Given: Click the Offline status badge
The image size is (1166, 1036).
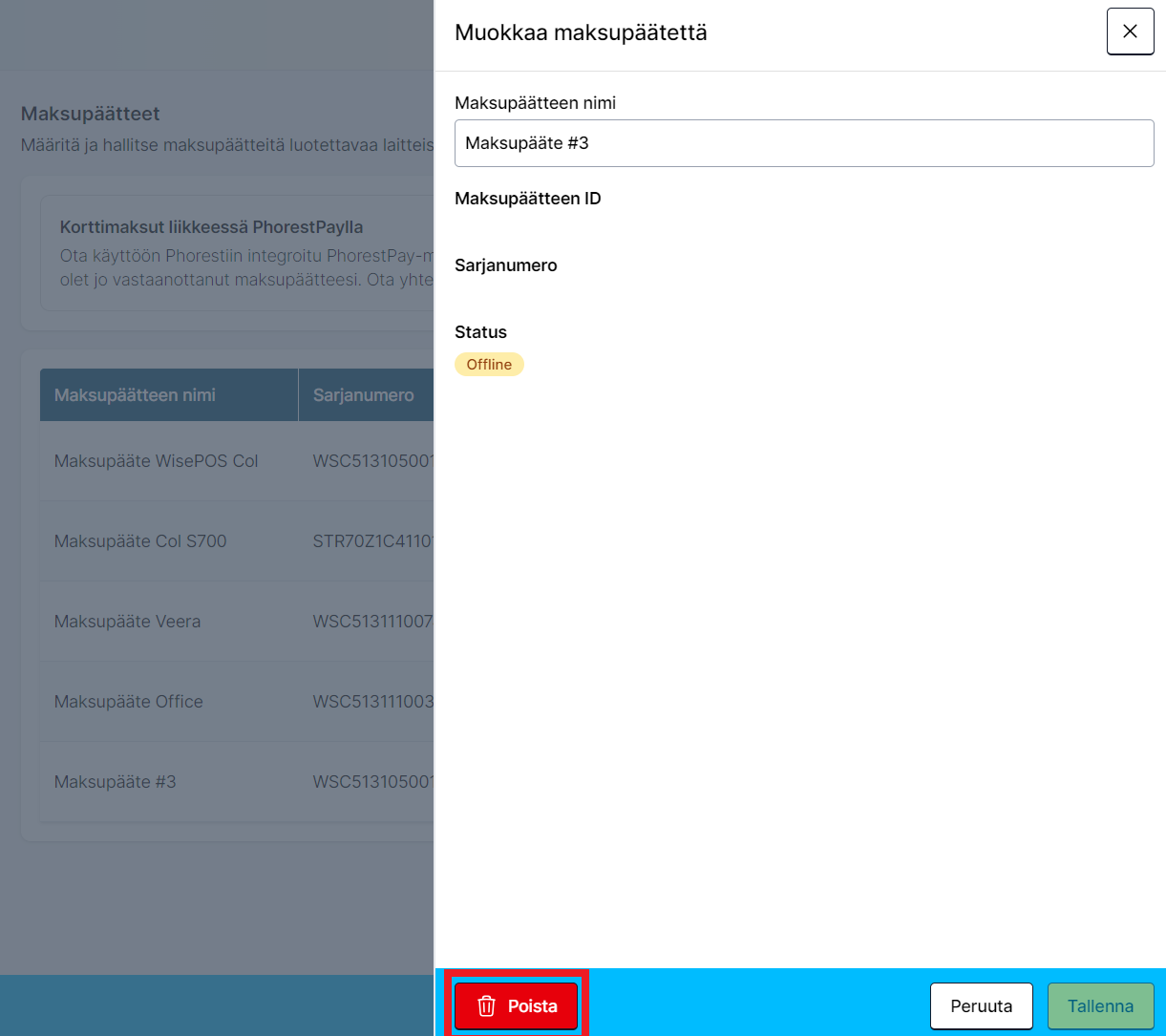Looking at the screenshot, I should point(489,365).
